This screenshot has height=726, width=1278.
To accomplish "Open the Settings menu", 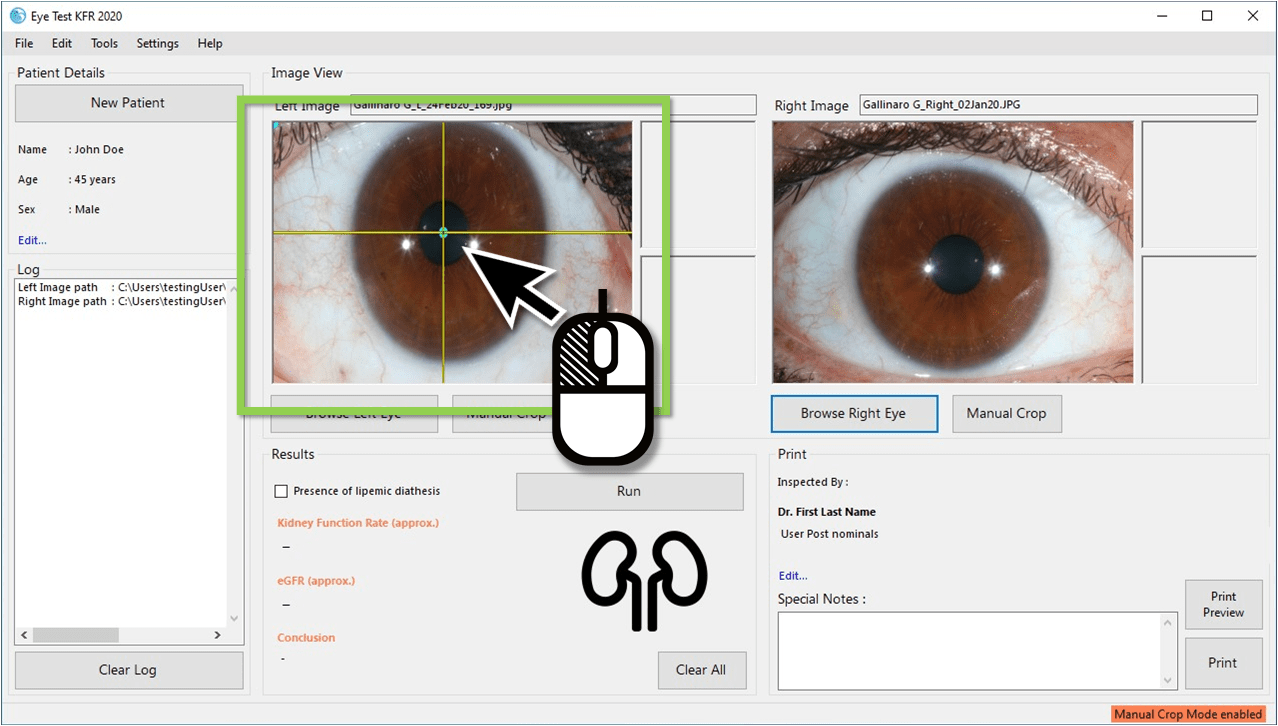I will pyautogui.click(x=158, y=43).
